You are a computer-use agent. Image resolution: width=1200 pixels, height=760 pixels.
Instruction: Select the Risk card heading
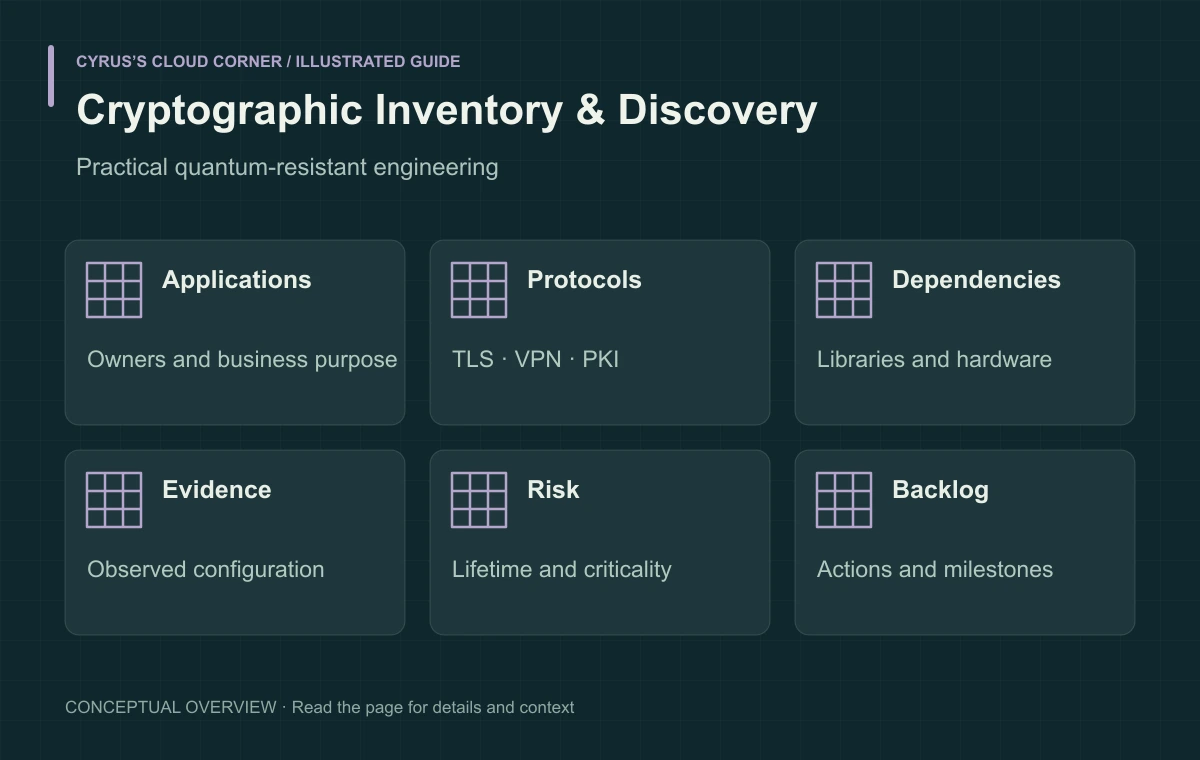pyautogui.click(x=553, y=490)
